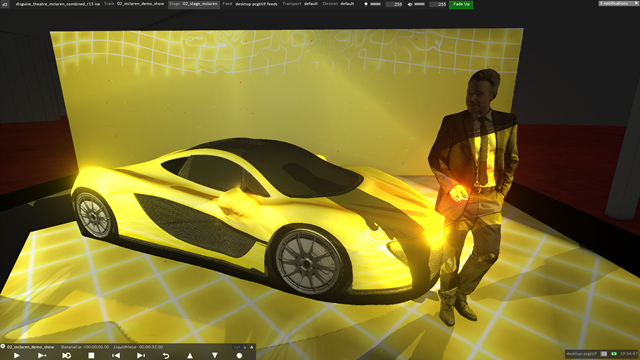This screenshot has height=360, width=640.
Task: Click the Play transport button
Action: pos(16,356)
